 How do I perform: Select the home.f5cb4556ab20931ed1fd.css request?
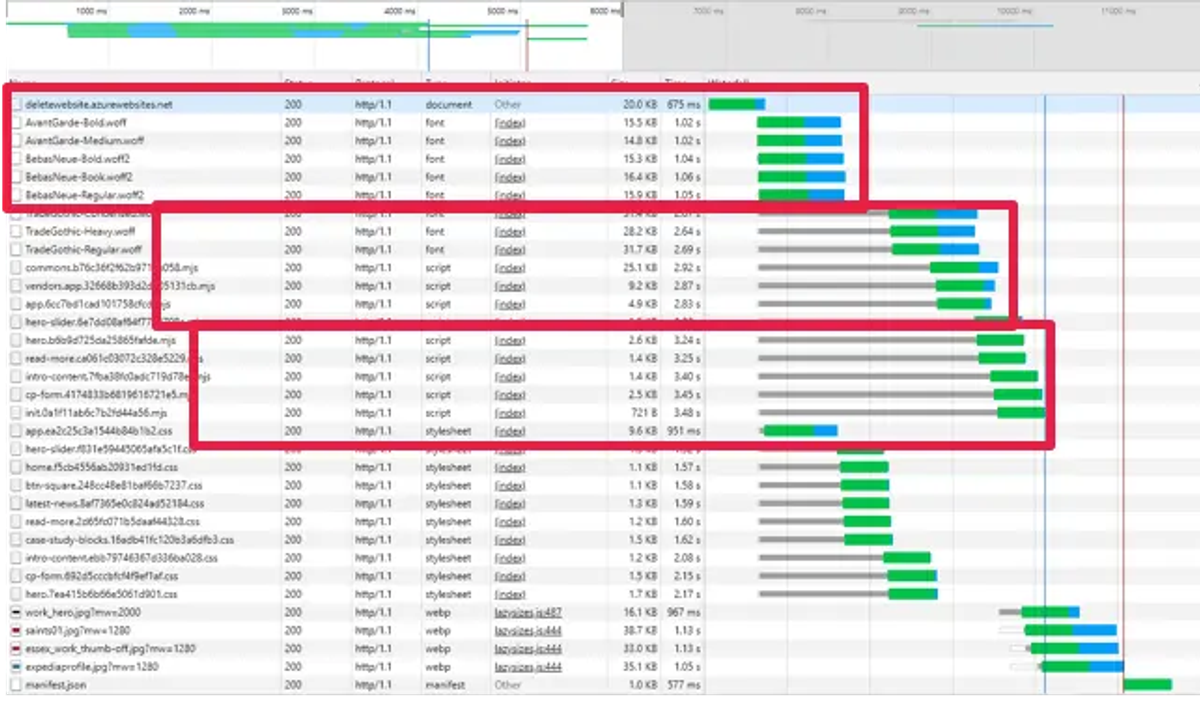click(x=101, y=467)
